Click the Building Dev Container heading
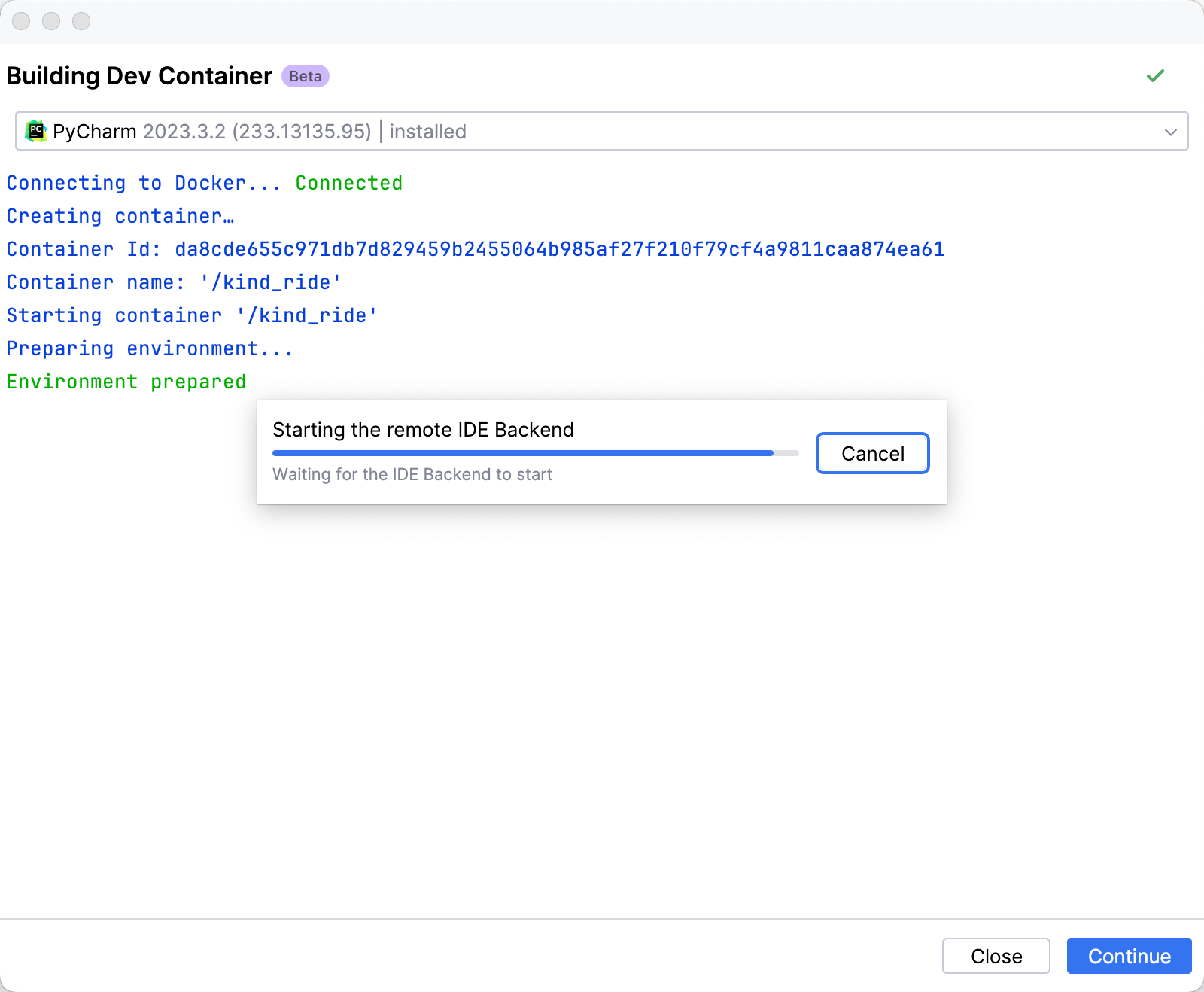1204x992 pixels. 138,75
